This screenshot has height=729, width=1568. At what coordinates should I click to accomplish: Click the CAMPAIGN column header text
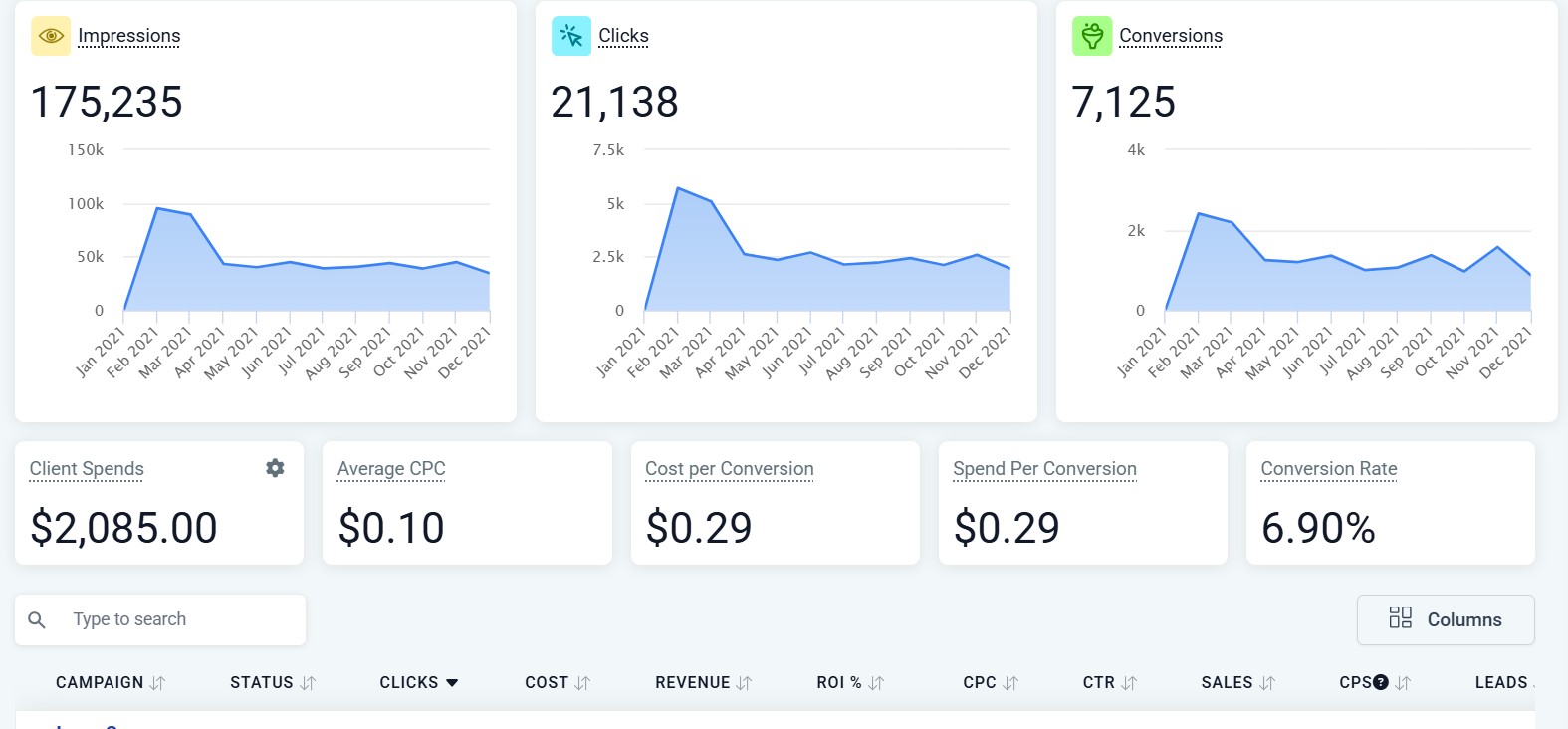pyautogui.click(x=100, y=682)
